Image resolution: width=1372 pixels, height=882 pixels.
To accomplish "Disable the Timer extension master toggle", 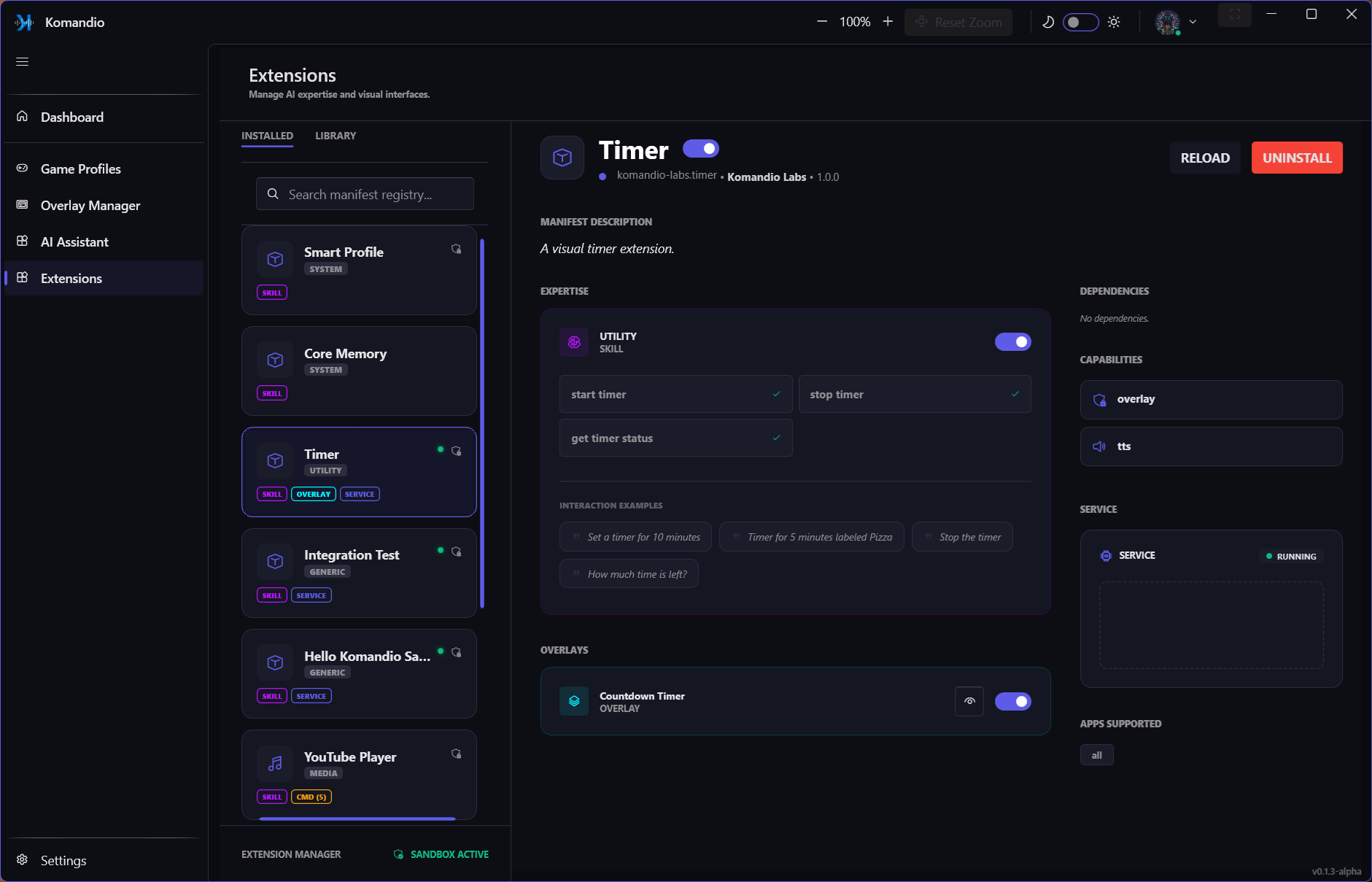I will click(700, 148).
